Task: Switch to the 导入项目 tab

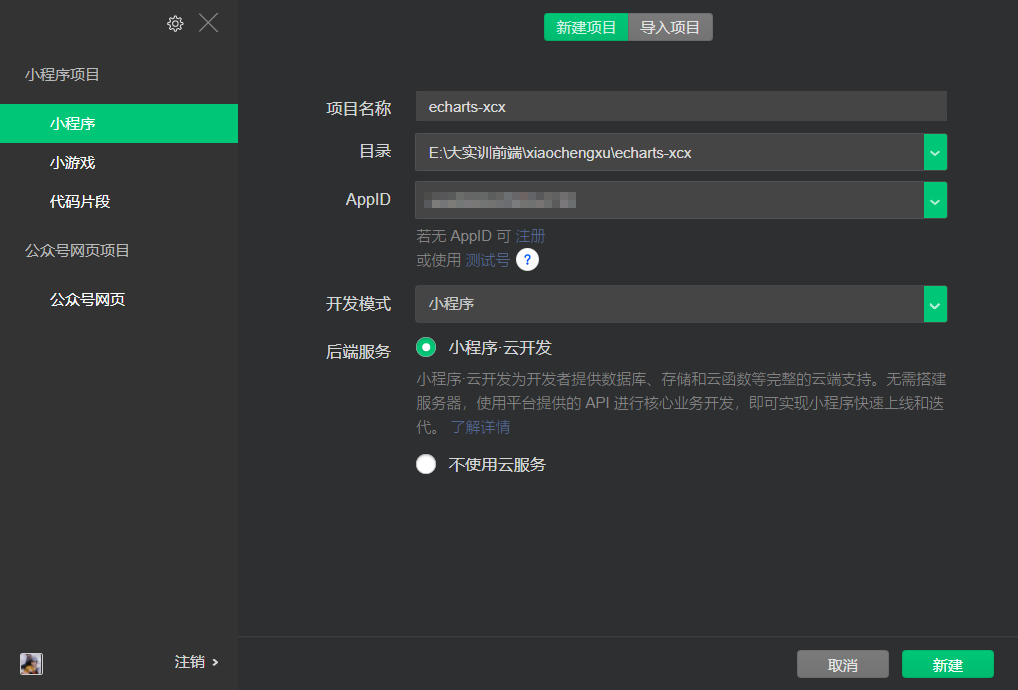Action: tap(670, 27)
